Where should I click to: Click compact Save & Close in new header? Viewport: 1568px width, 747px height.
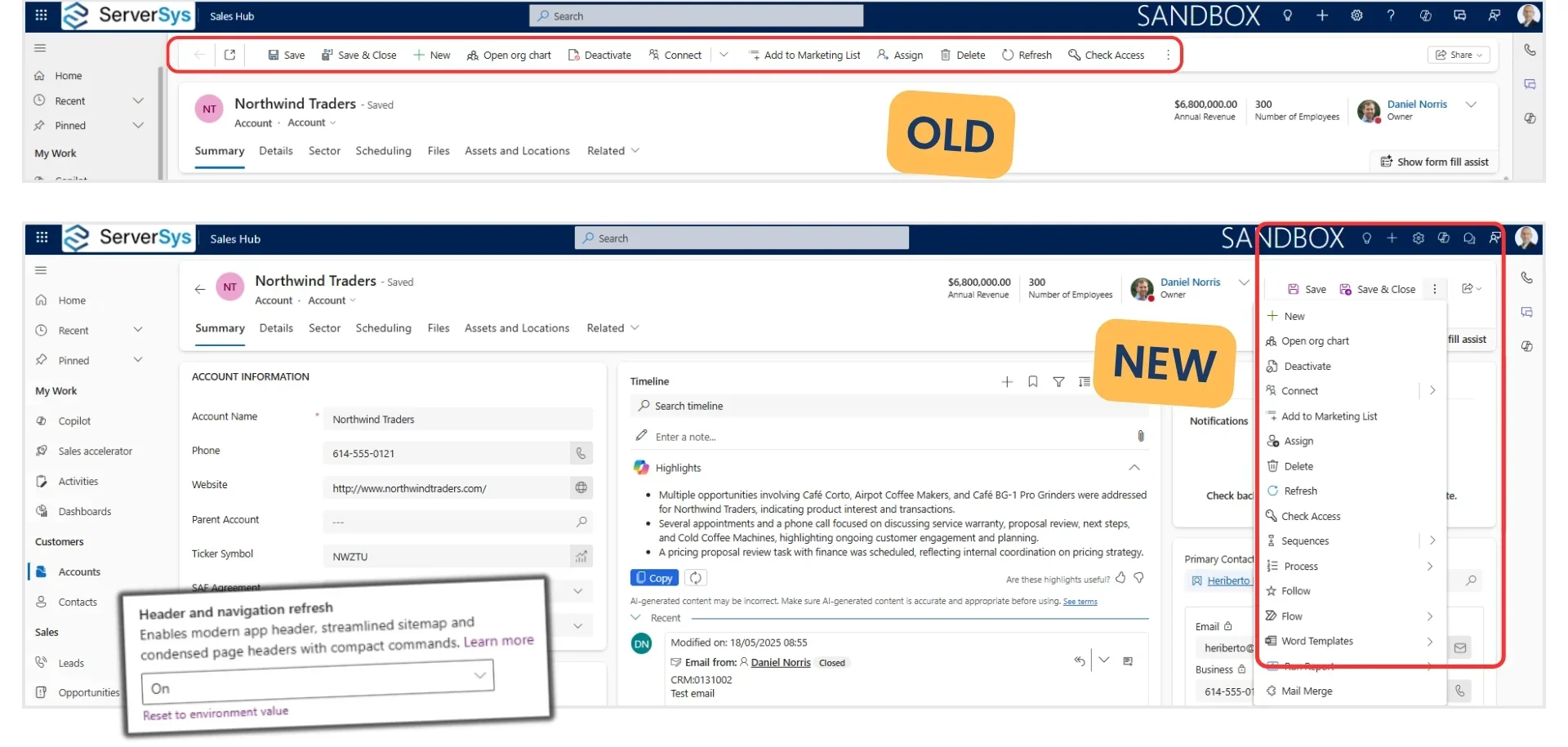(1377, 289)
